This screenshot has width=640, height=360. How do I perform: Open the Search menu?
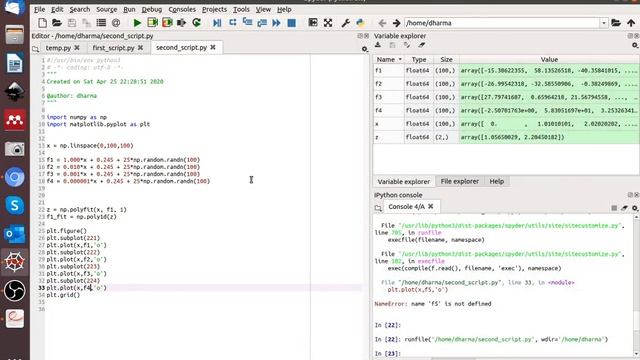[x=80, y=9]
